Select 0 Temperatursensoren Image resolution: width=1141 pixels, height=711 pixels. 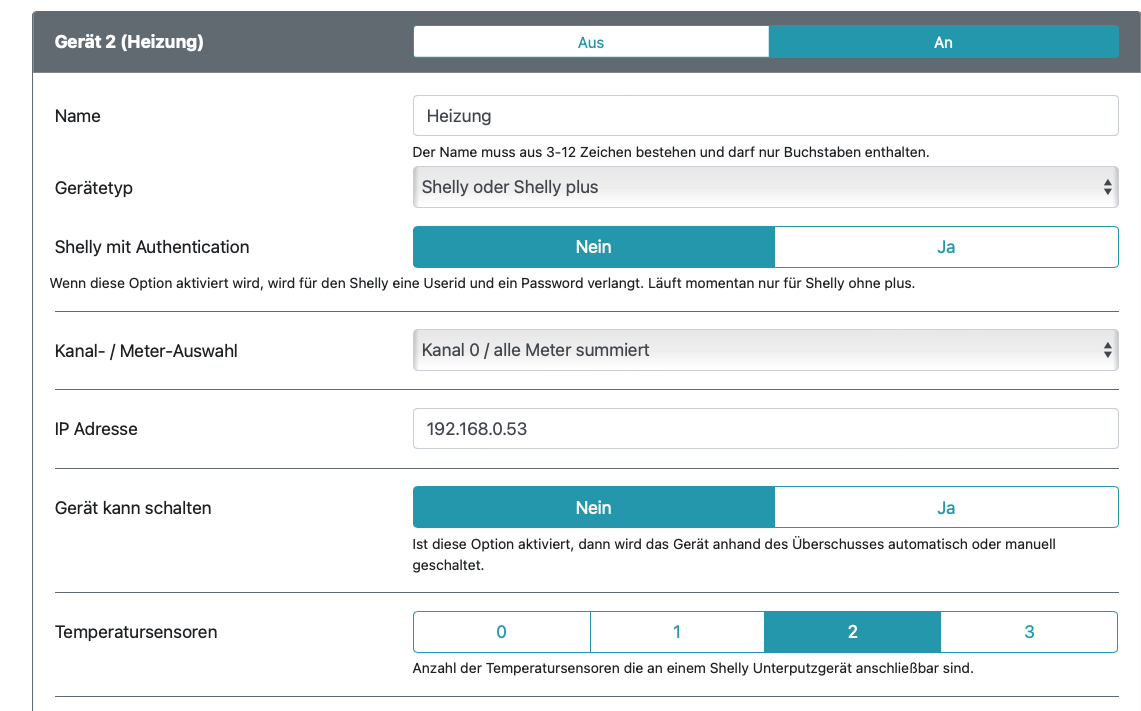501,632
